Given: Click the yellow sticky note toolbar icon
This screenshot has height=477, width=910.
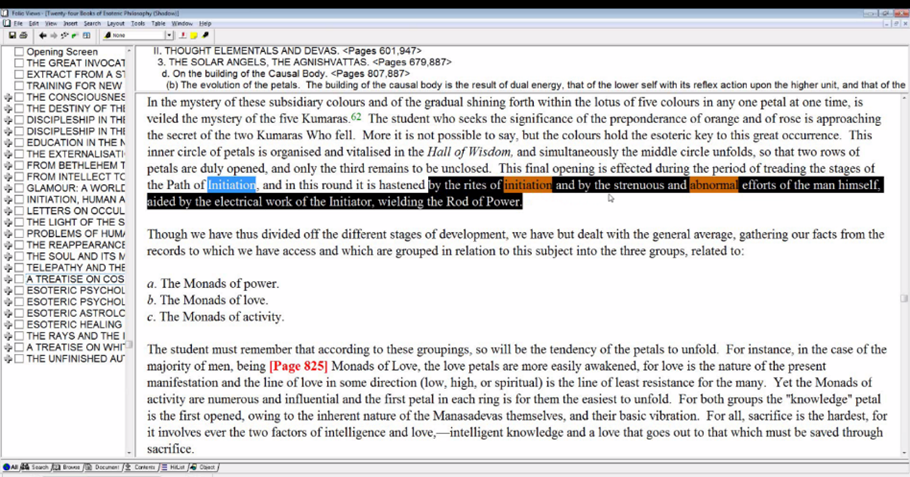Looking at the screenshot, I should [194, 35].
